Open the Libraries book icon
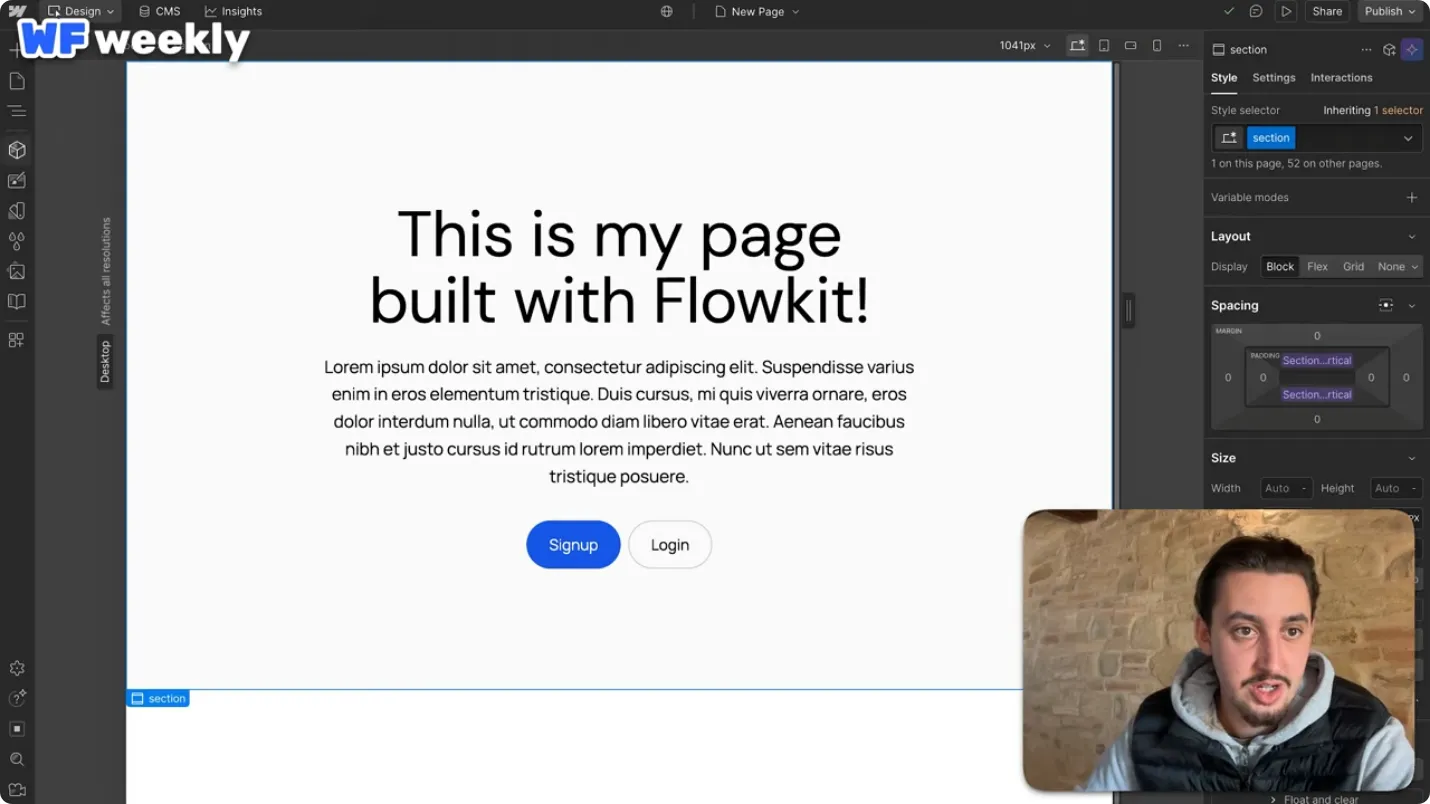This screenshot has height=804, width=1430. pos(17,301)
